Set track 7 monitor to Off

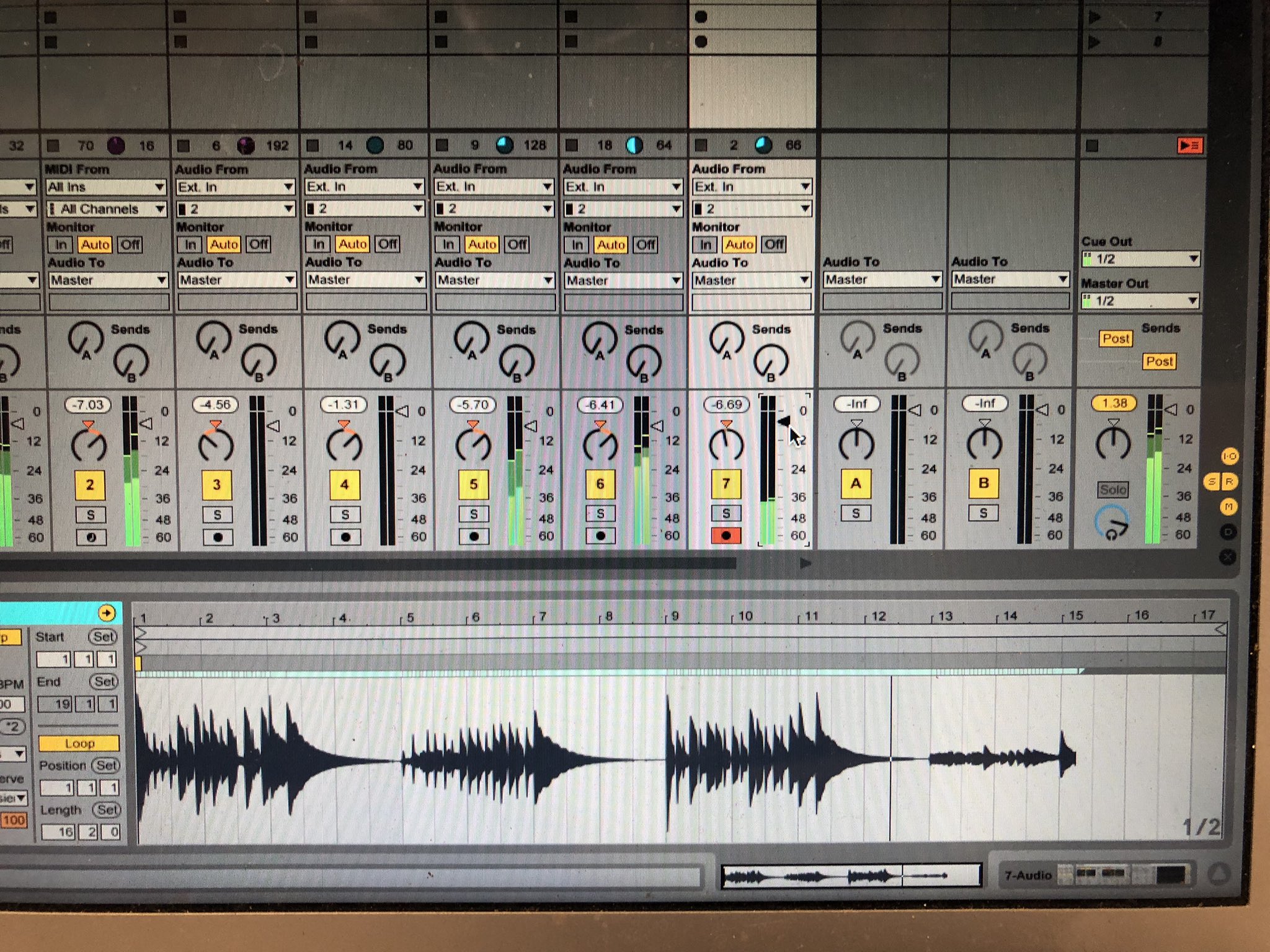click(774, 244)
